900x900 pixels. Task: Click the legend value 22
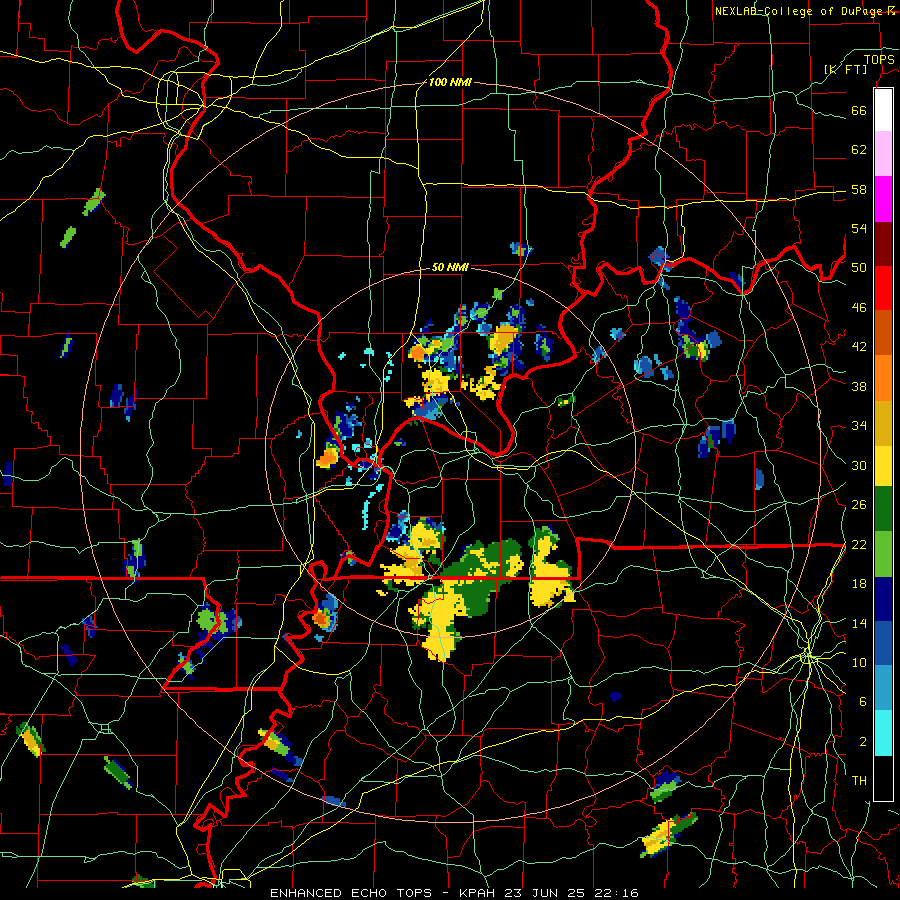click(859, 544)
